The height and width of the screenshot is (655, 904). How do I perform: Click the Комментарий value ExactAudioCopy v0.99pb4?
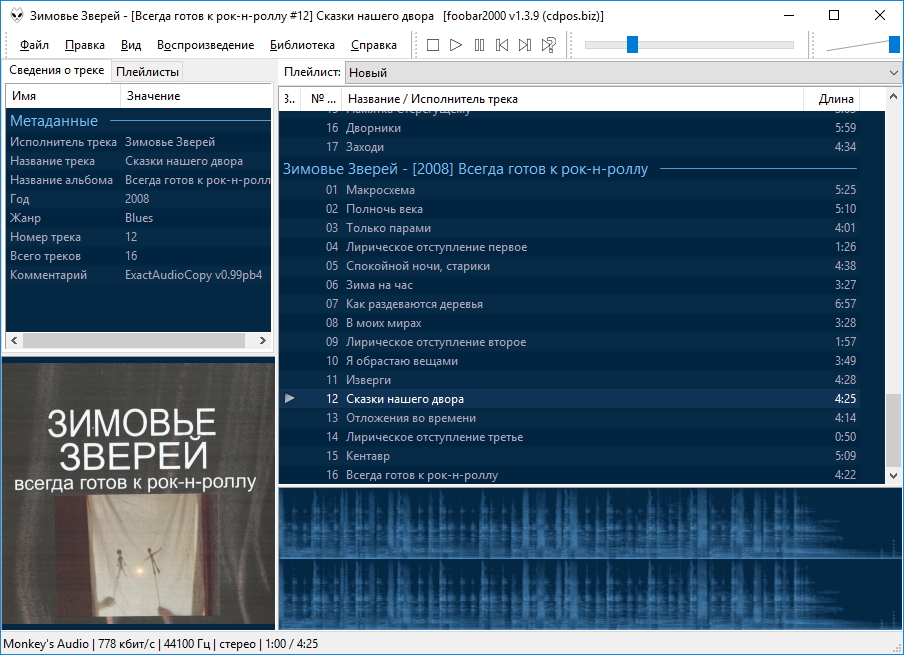(x=194, y=275)
